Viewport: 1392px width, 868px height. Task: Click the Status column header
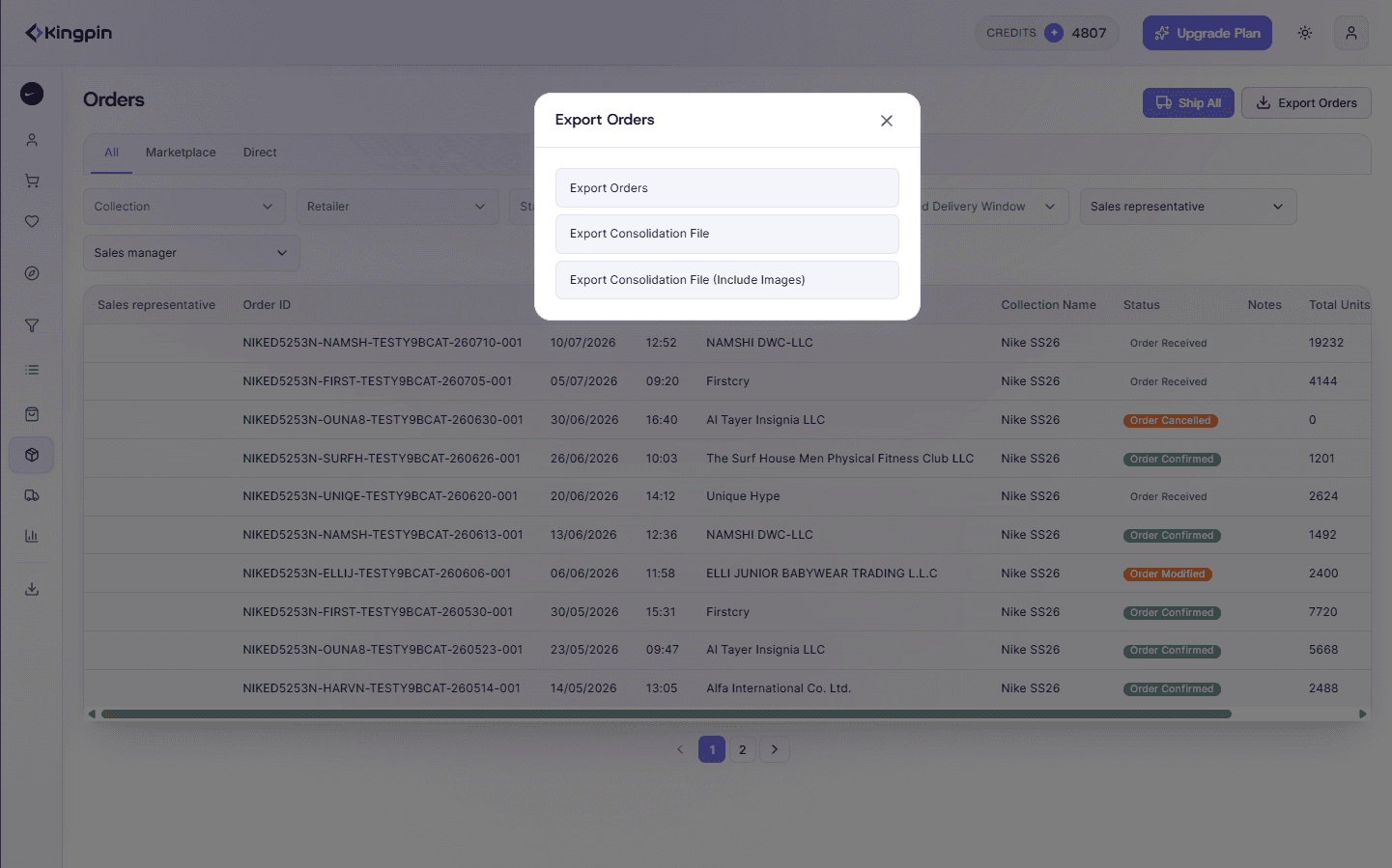click(x=1142, y=305)
